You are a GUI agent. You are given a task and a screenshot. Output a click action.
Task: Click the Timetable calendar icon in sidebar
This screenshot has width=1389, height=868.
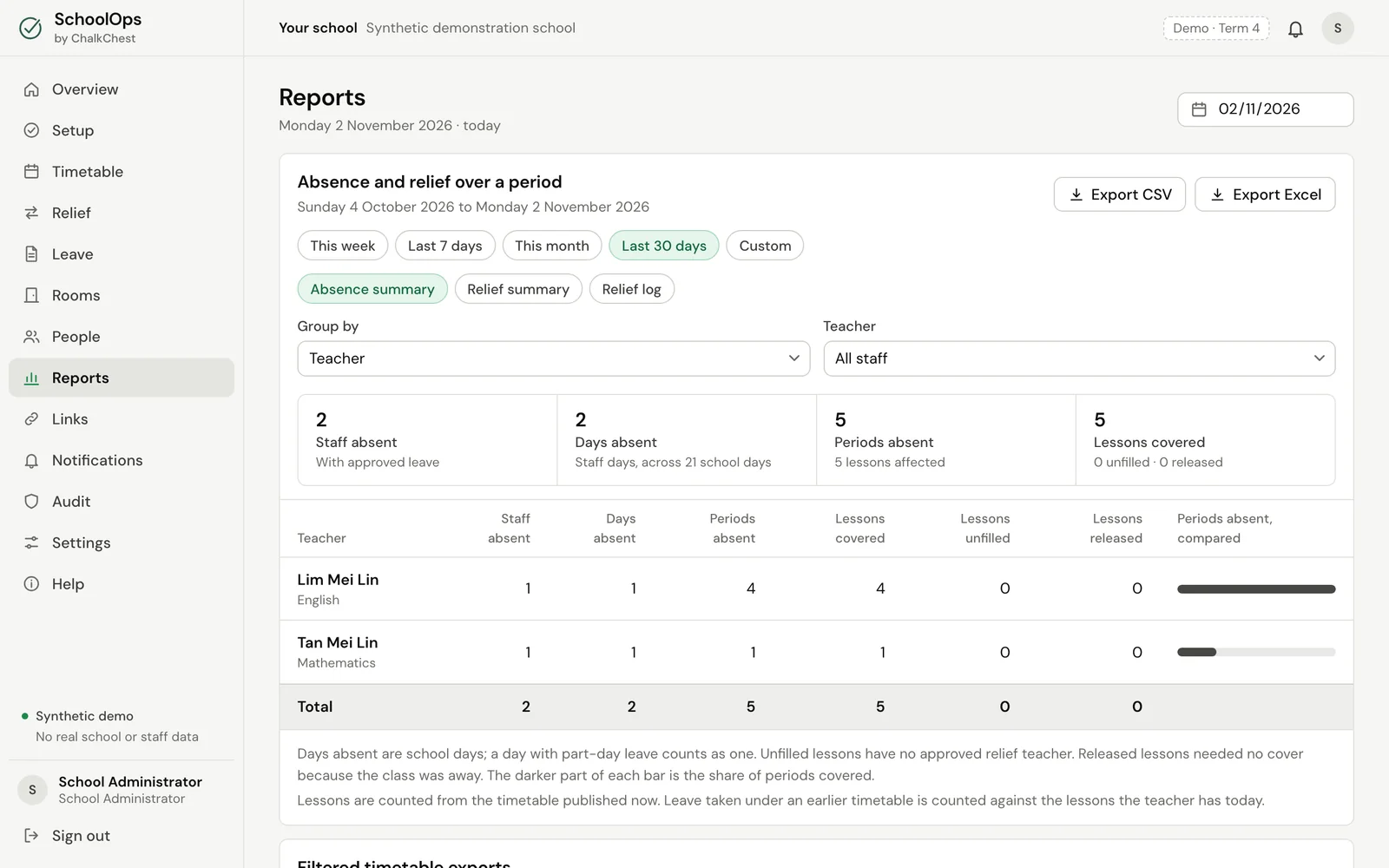pyautogui.click(x=31, y=172)
